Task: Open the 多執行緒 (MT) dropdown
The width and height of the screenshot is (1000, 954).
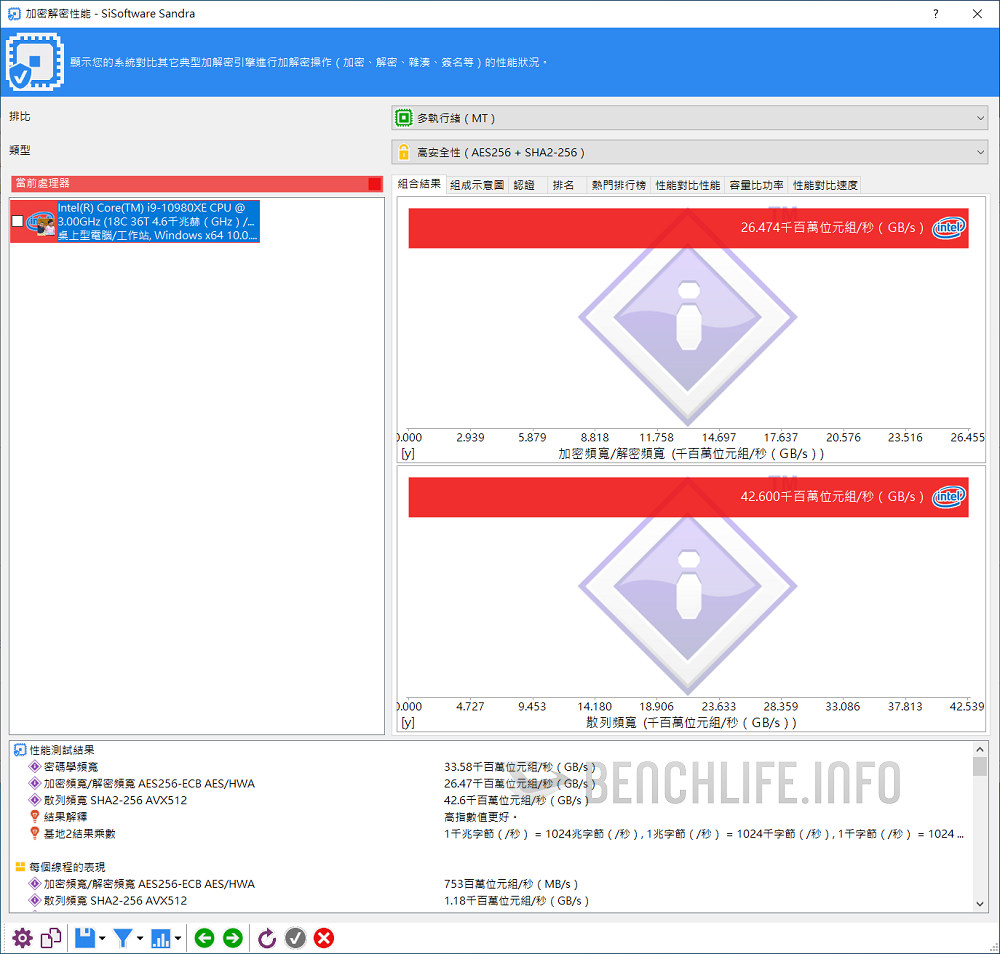Action: pos(689,118)
